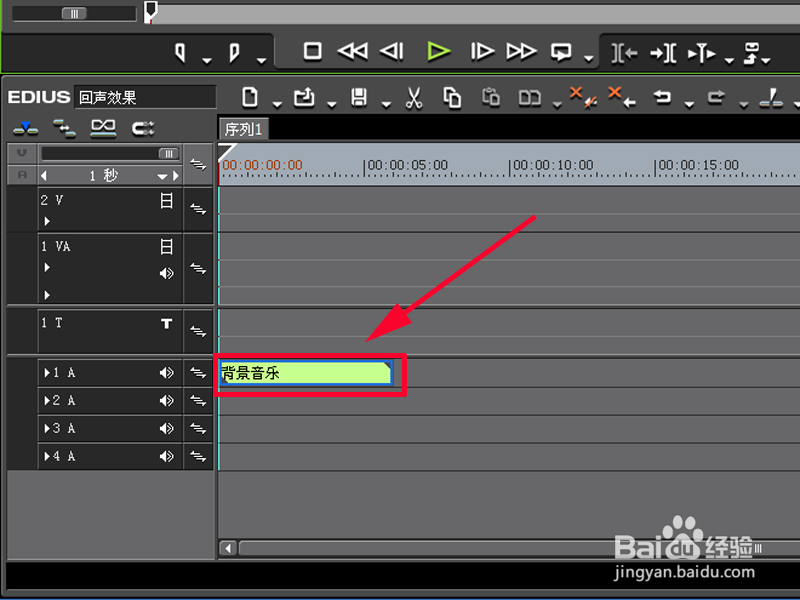This screenshot has width=800, height=600.
Task: Click the Ripple Delete icon with arrow
Action: (x=622, y=97)
